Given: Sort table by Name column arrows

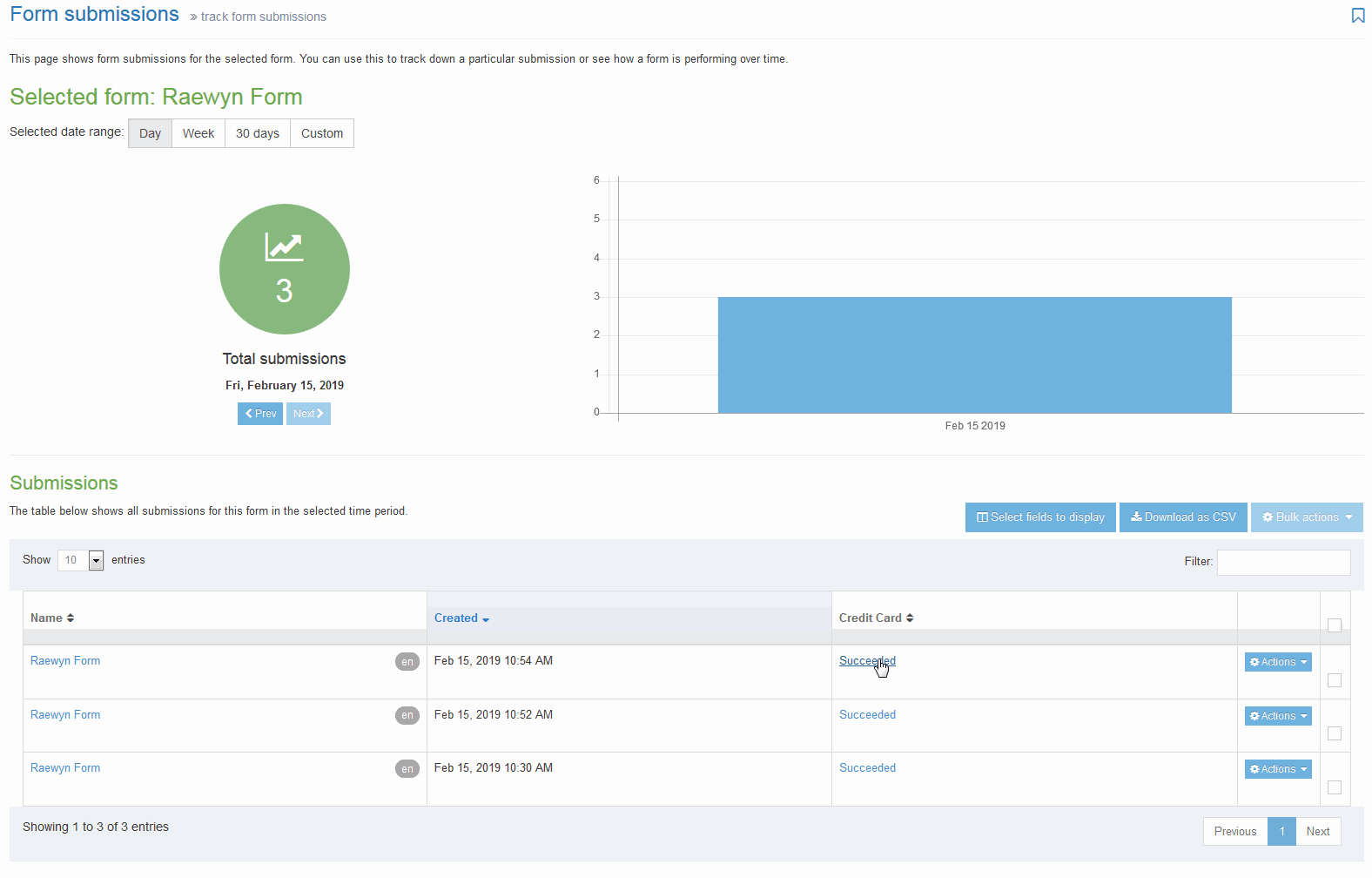Looking at the screenshot, I should (x=71, y=618).
